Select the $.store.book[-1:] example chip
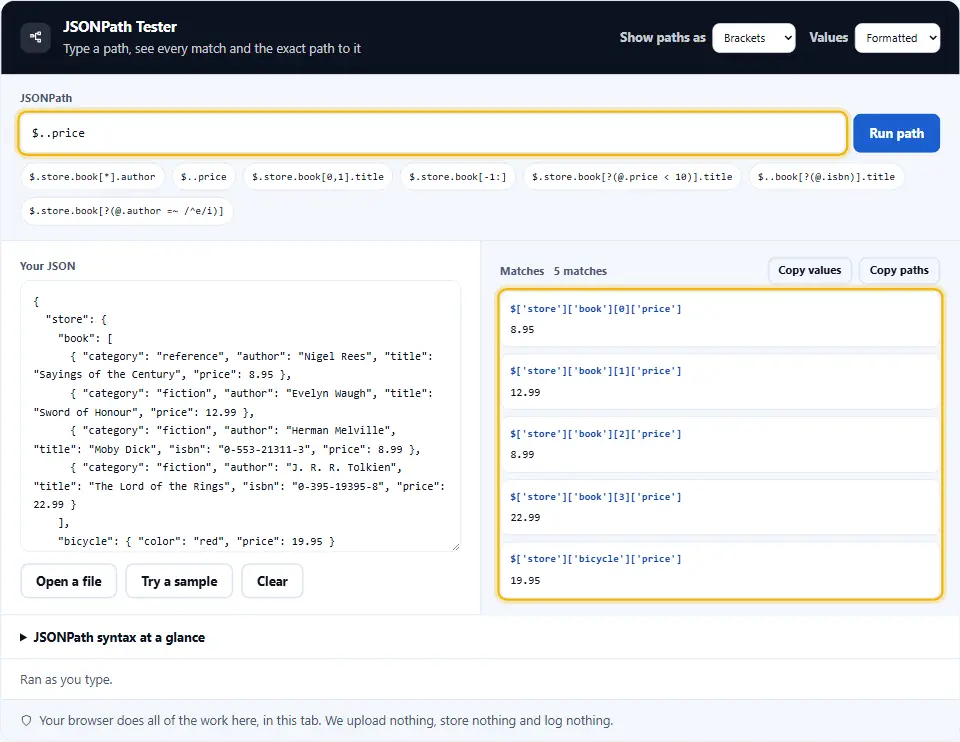Screen dimensions: 960x742 click(x=457, y=177)
